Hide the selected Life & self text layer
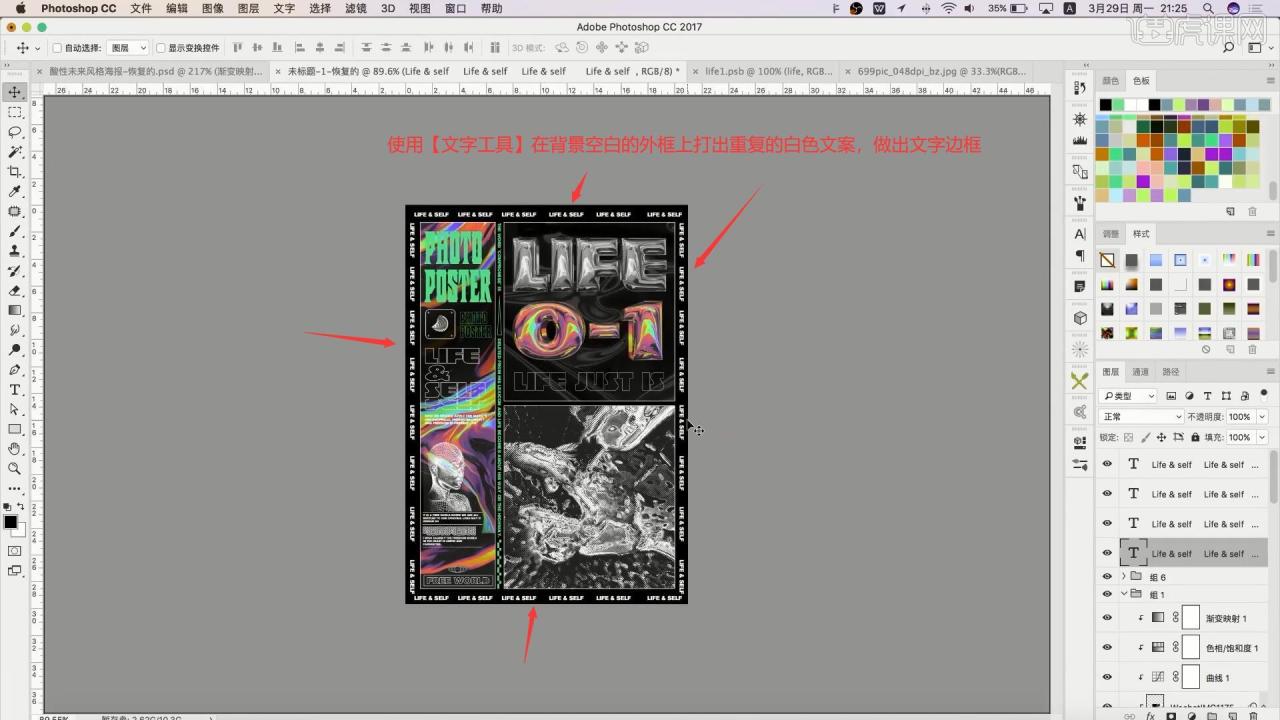The width and height of the screenshot is (1280, 720). tap(1107, 553)
